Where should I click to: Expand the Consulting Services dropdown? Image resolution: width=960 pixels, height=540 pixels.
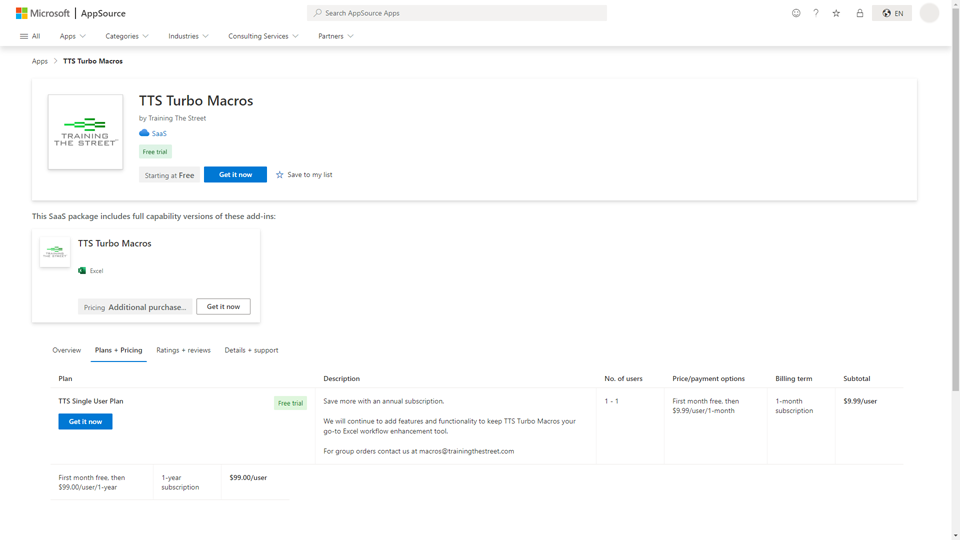[263, 36]
